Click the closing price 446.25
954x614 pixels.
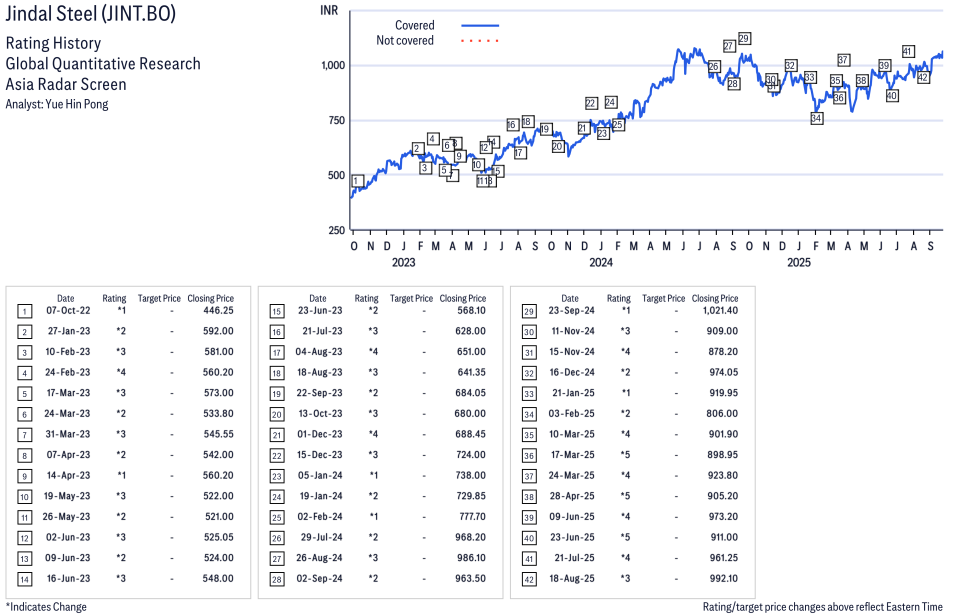coord(218,310)
